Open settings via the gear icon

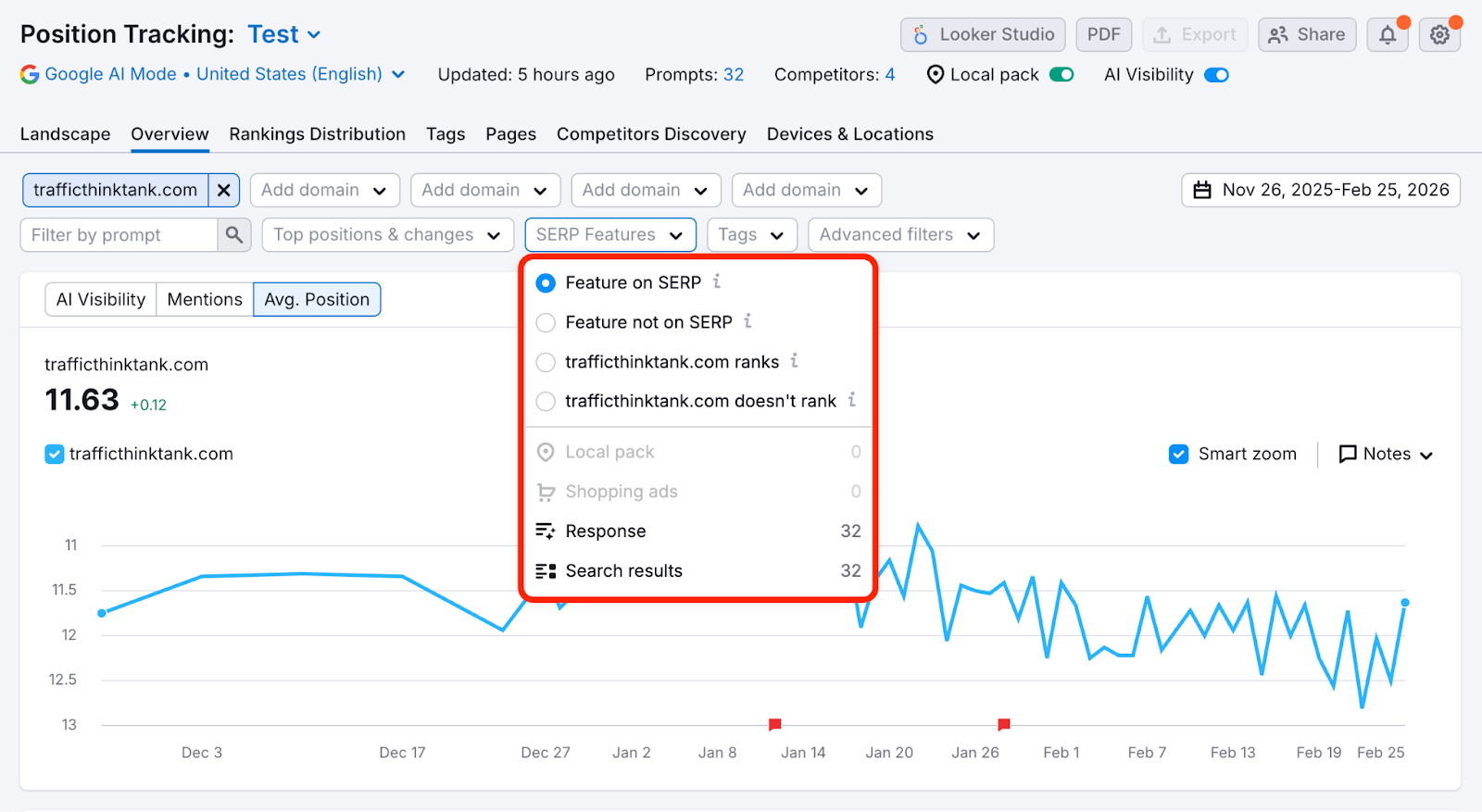coord(1439,35)
